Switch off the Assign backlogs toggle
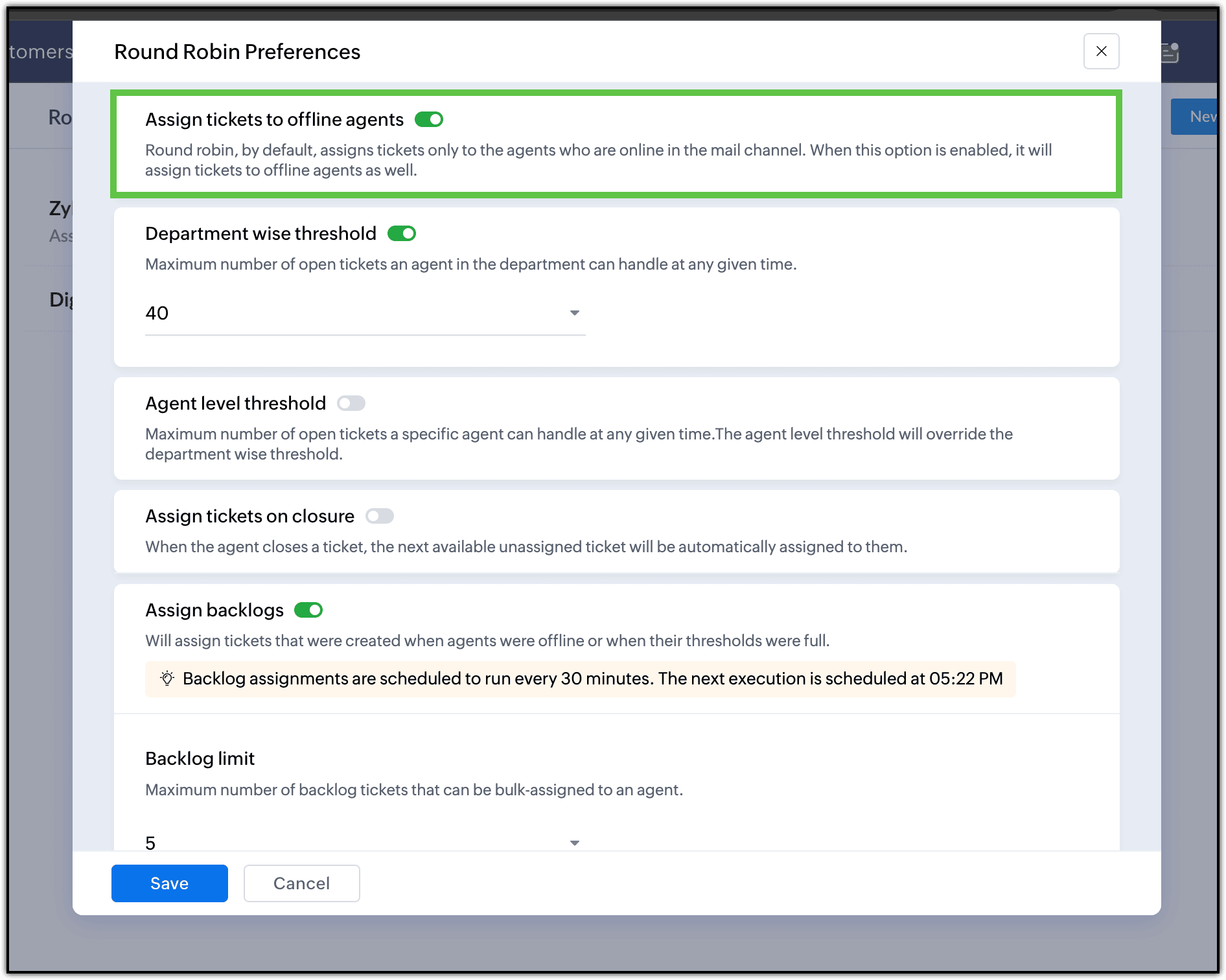Viewport: 1226px width, 980px height. pyautogui.click(x=308, y=610)
